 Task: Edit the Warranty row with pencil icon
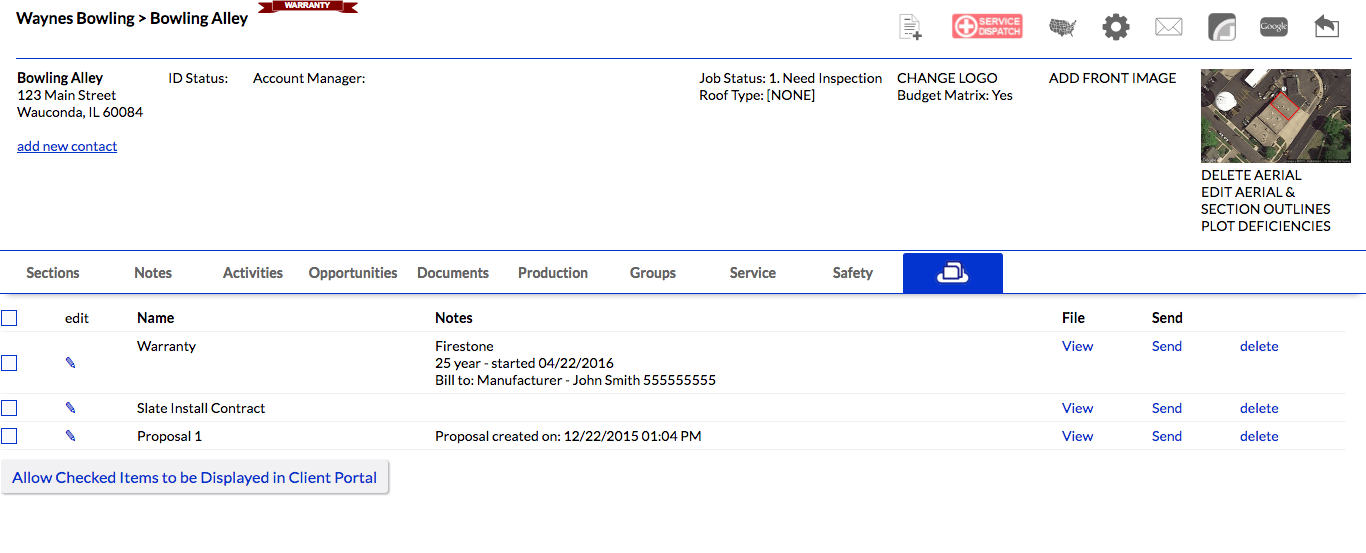[x=70, y=363]
